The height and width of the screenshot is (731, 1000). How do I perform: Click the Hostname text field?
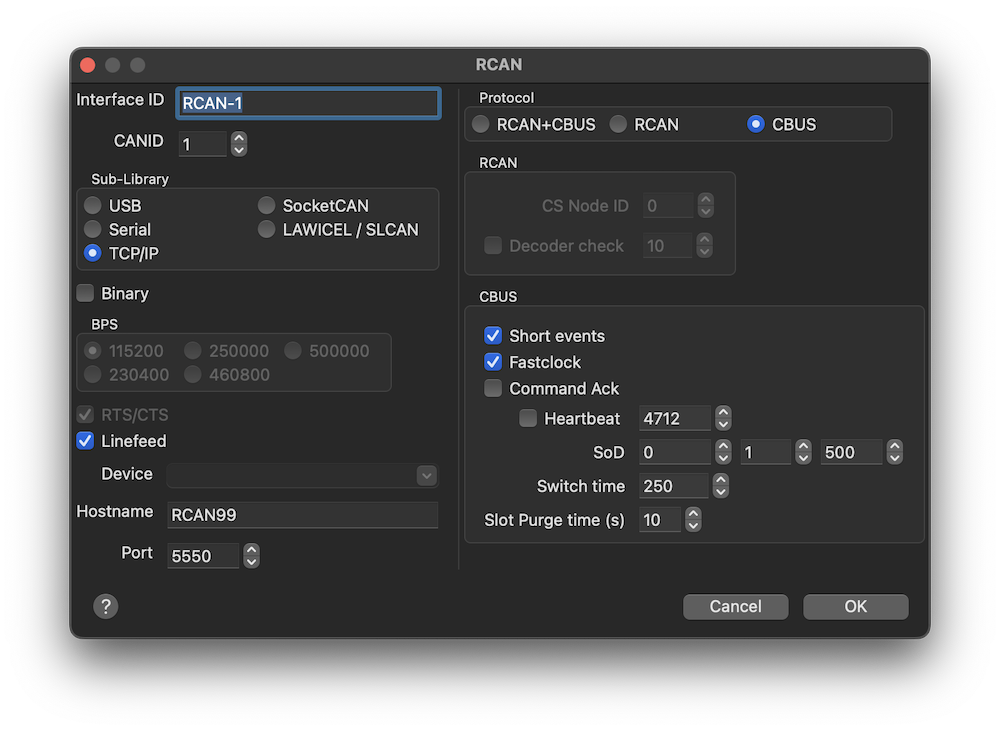pos(302,515)
